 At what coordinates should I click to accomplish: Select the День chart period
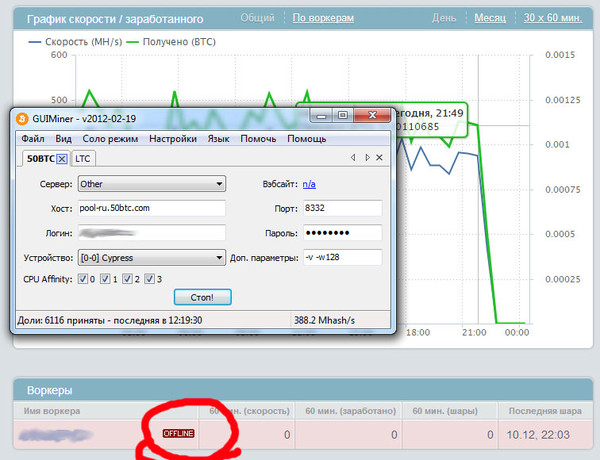tap(444, 18)
